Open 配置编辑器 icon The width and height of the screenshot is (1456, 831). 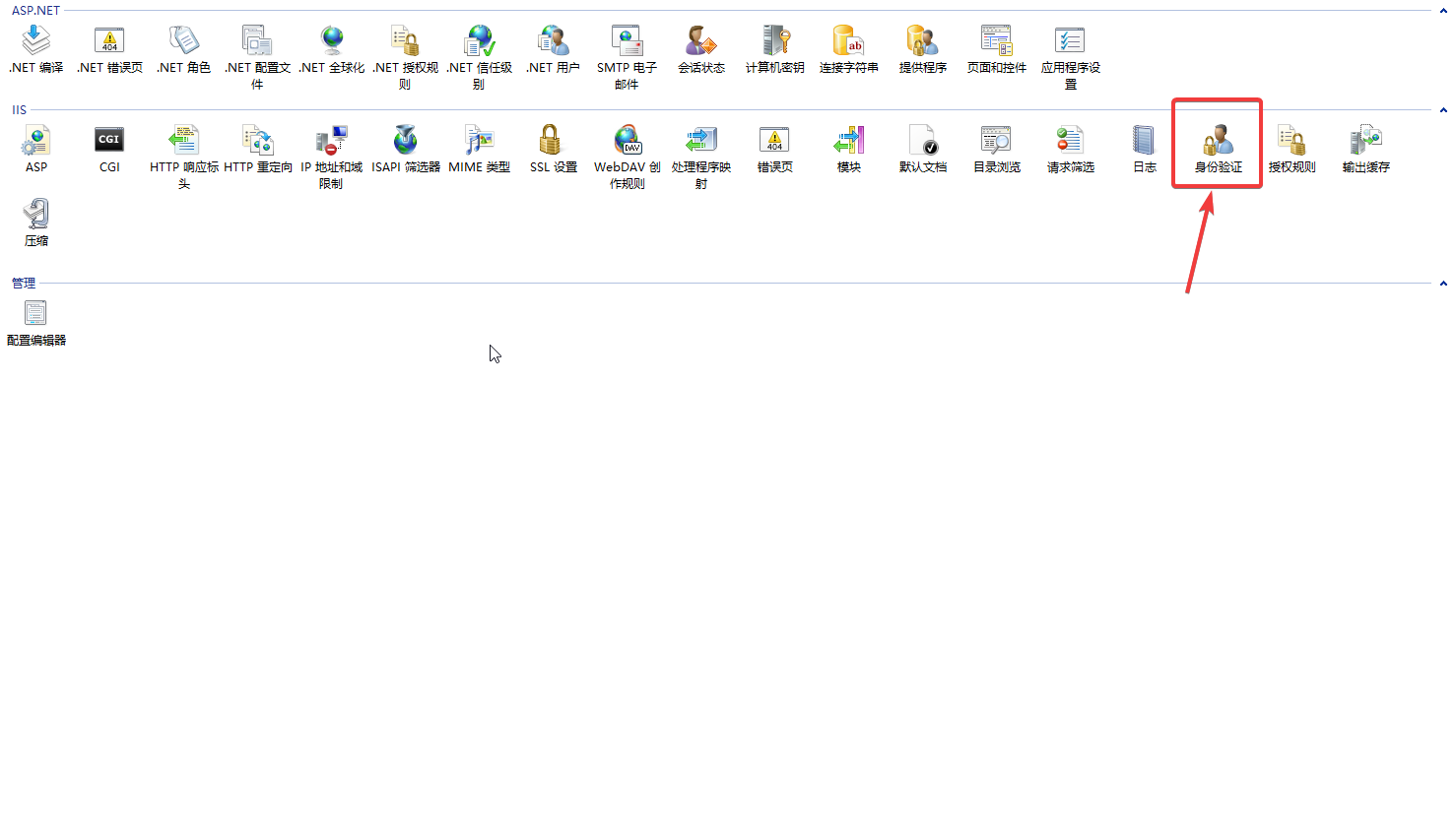point(36,313)
